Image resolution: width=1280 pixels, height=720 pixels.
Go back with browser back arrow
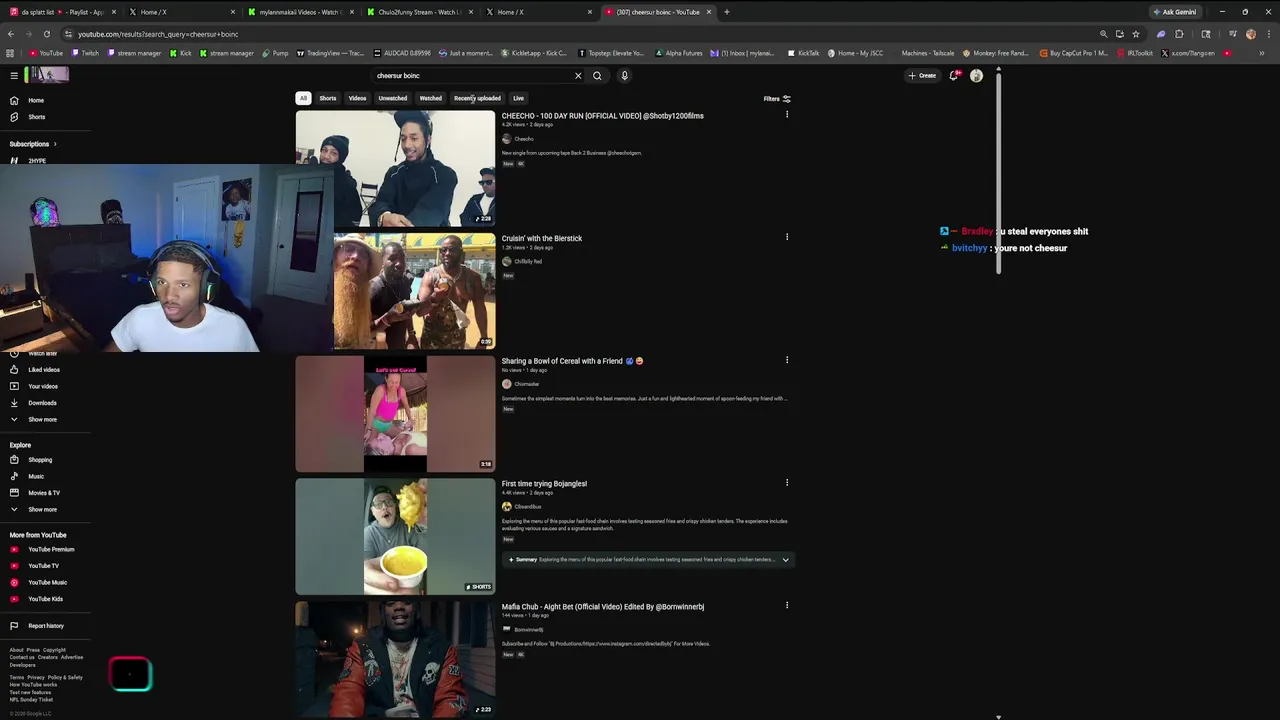pyautogui.click(x=11, y=34)
